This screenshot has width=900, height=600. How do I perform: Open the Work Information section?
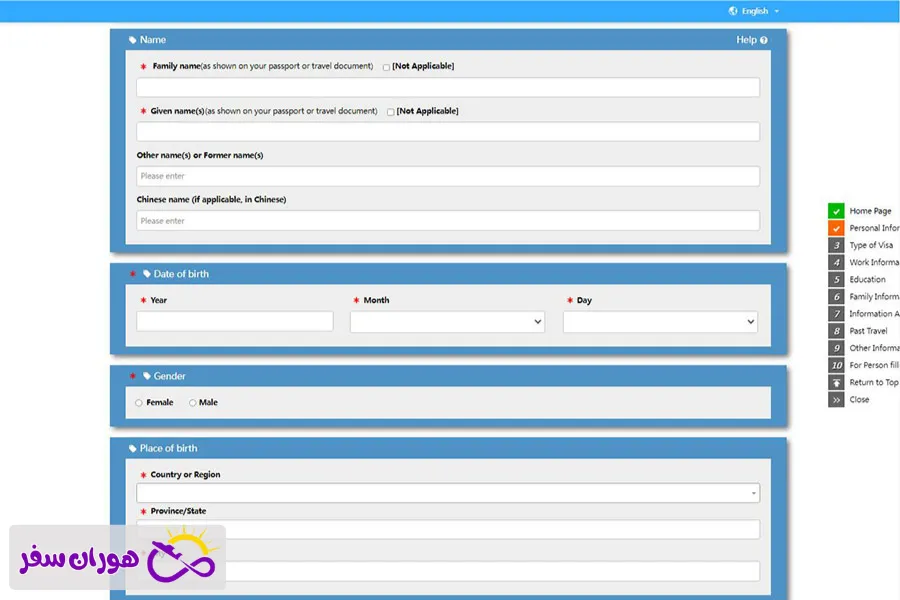[873, 263]
